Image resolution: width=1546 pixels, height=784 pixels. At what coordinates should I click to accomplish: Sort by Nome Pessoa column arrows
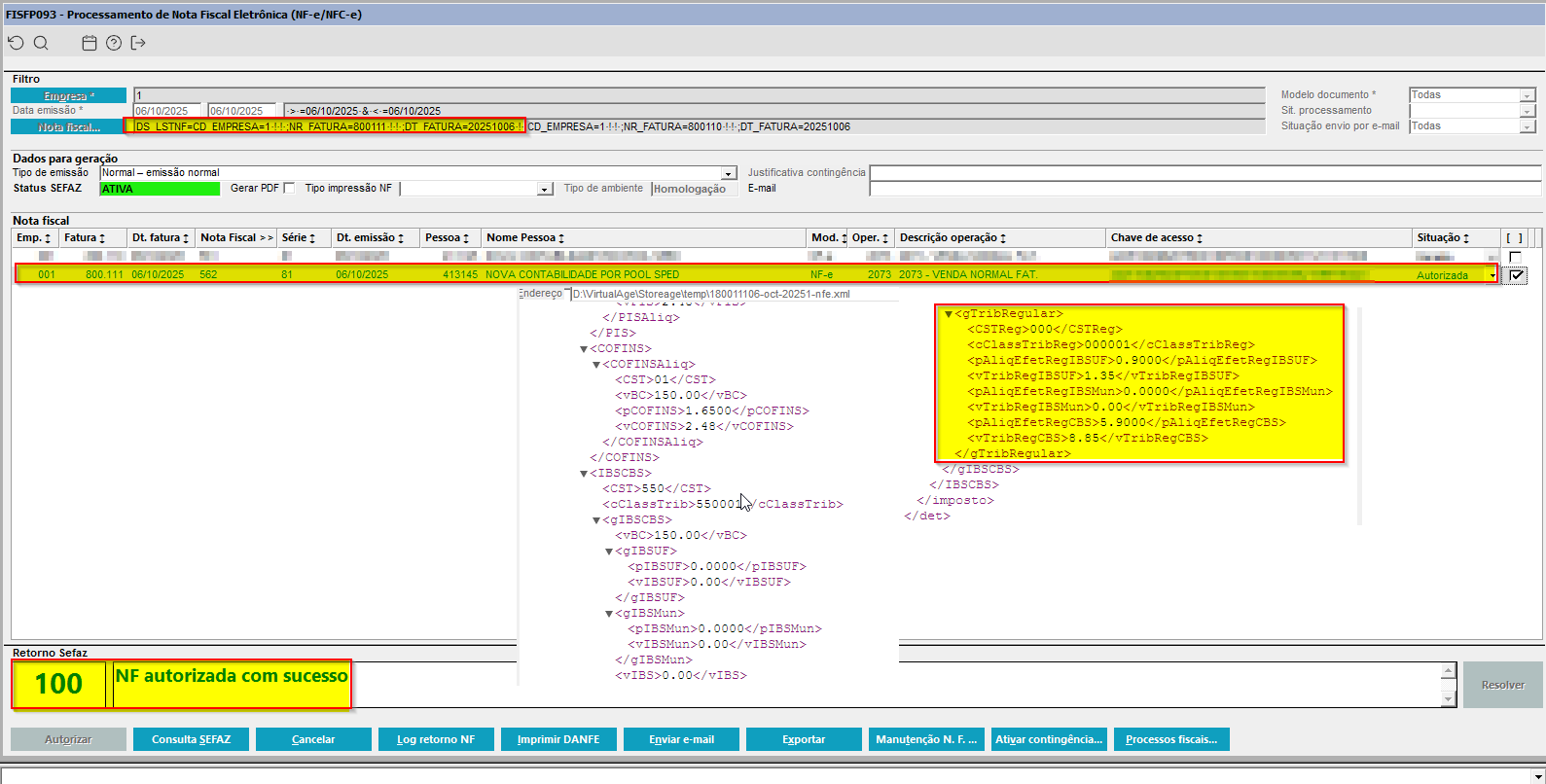click(561, 238)
